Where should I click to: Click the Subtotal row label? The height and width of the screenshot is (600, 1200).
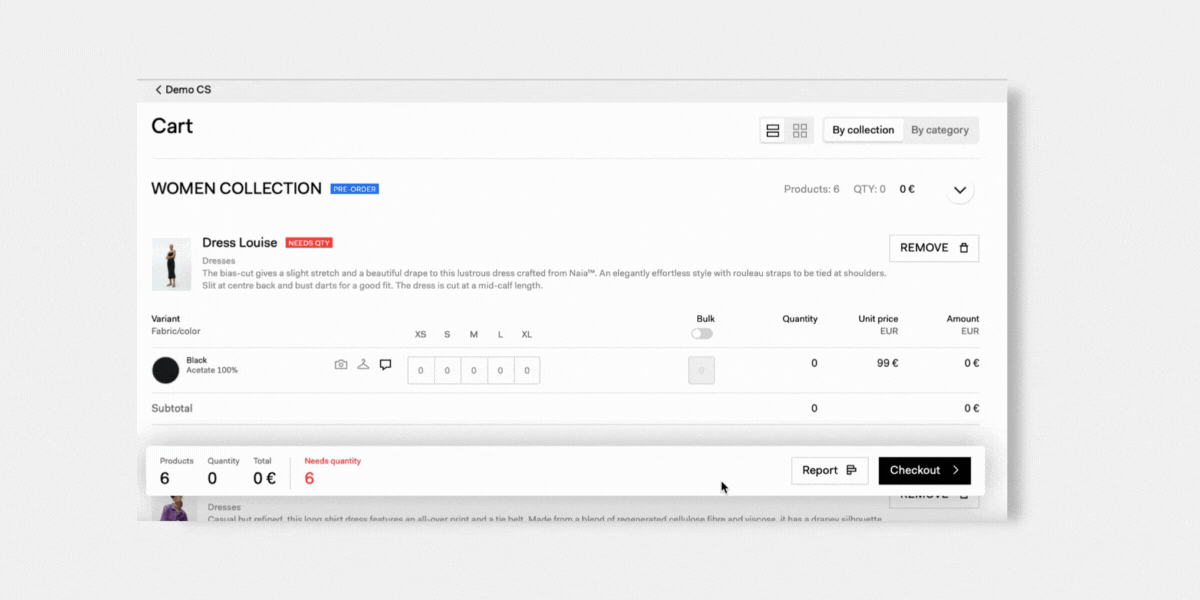[x=172, y=408]
